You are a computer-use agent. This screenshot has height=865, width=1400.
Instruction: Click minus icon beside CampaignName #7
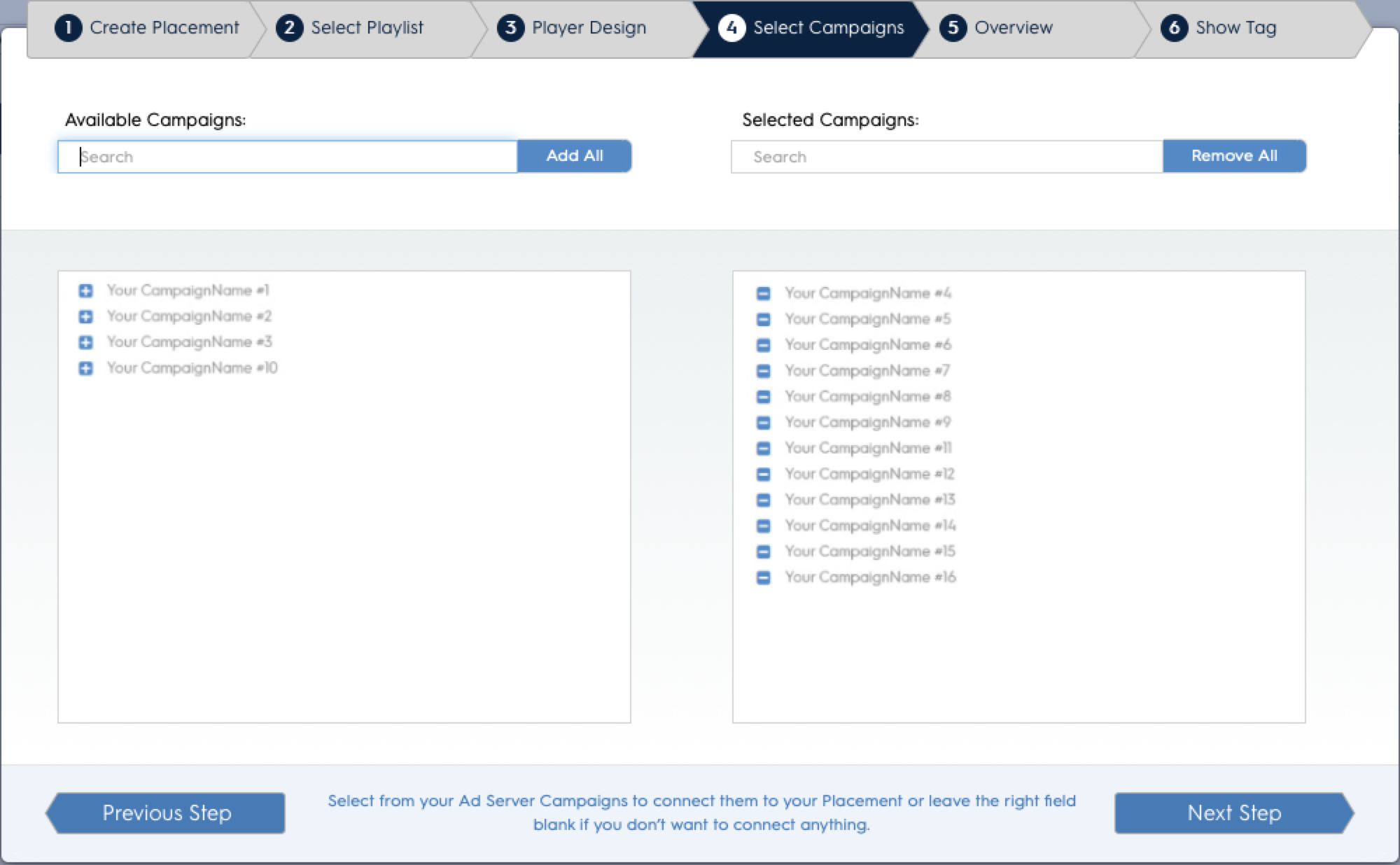(764, 371)
